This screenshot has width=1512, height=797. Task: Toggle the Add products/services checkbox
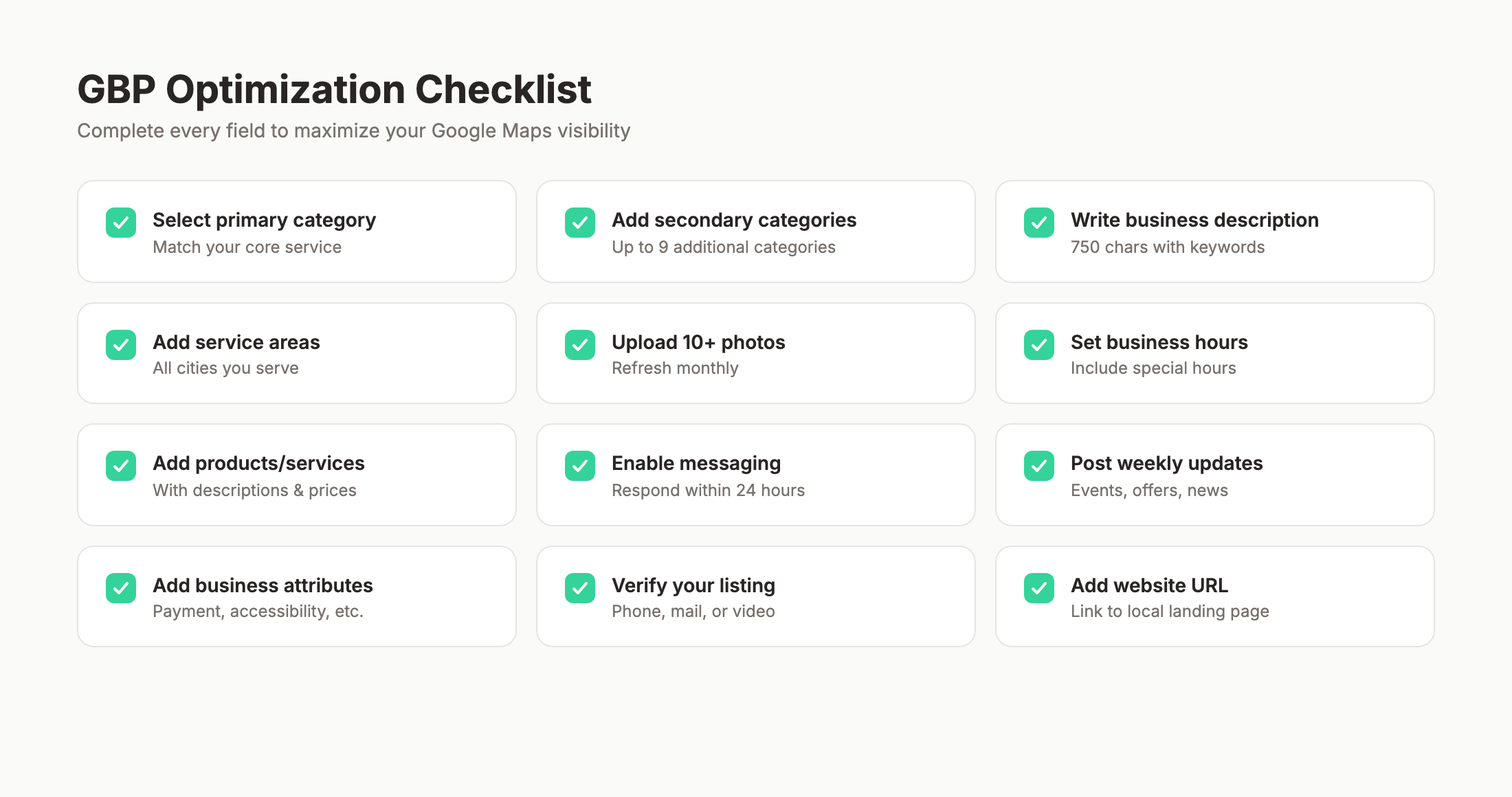pyautogui.click(x=121, y=466)
